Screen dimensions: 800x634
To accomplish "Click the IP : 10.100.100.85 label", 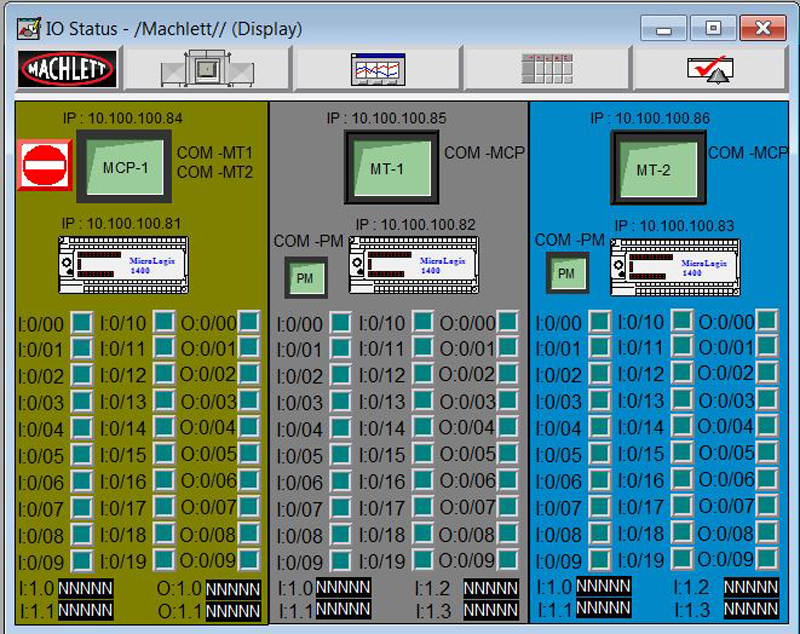I will tap(386, 118).
